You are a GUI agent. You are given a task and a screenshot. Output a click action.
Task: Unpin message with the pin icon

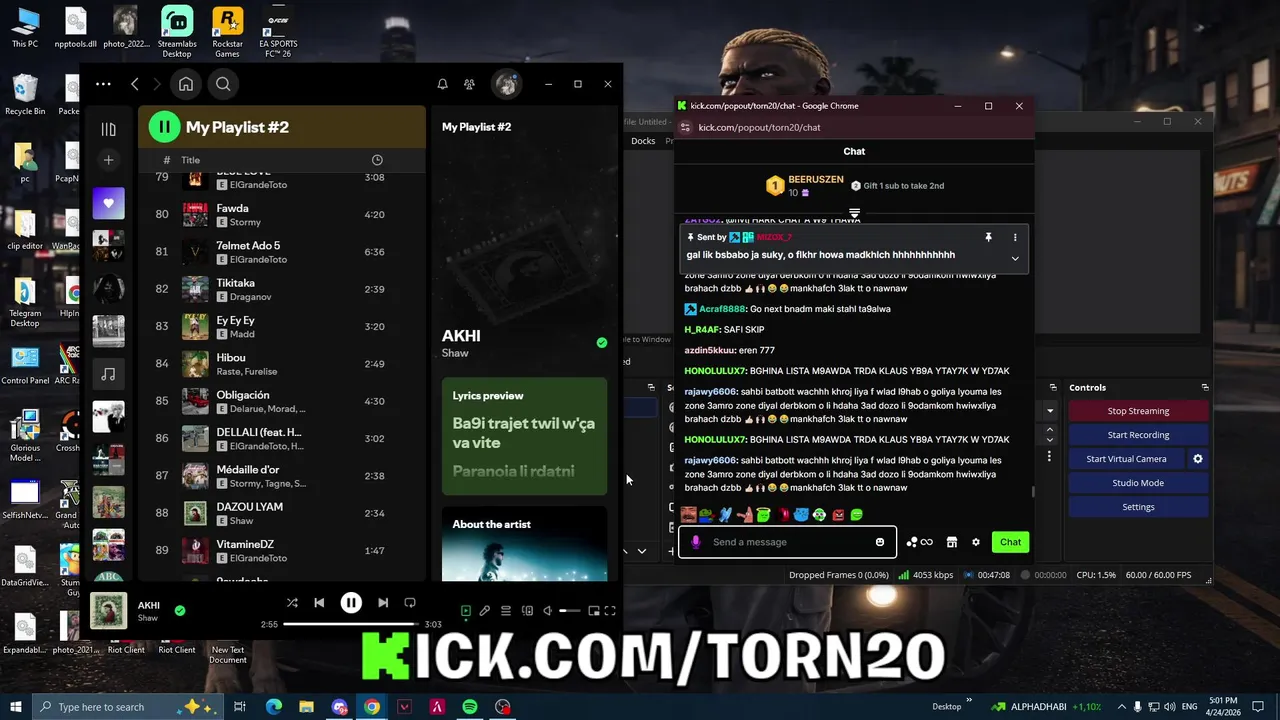(988, 238)
